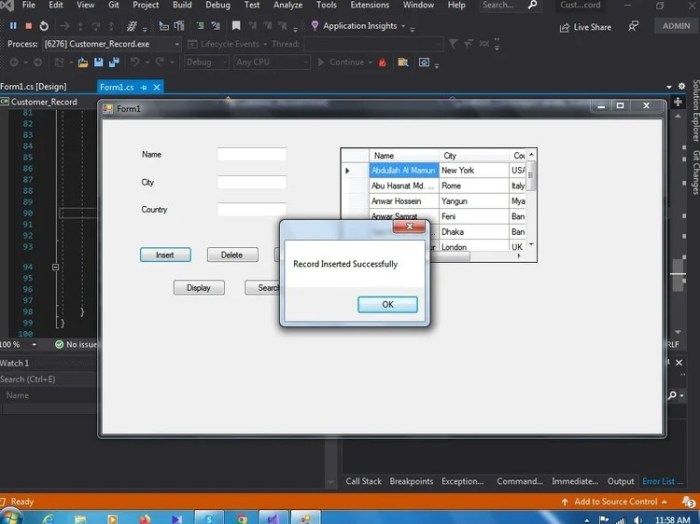Click the data grid vertical scrollbar thumb

click(x=531, y=176)
